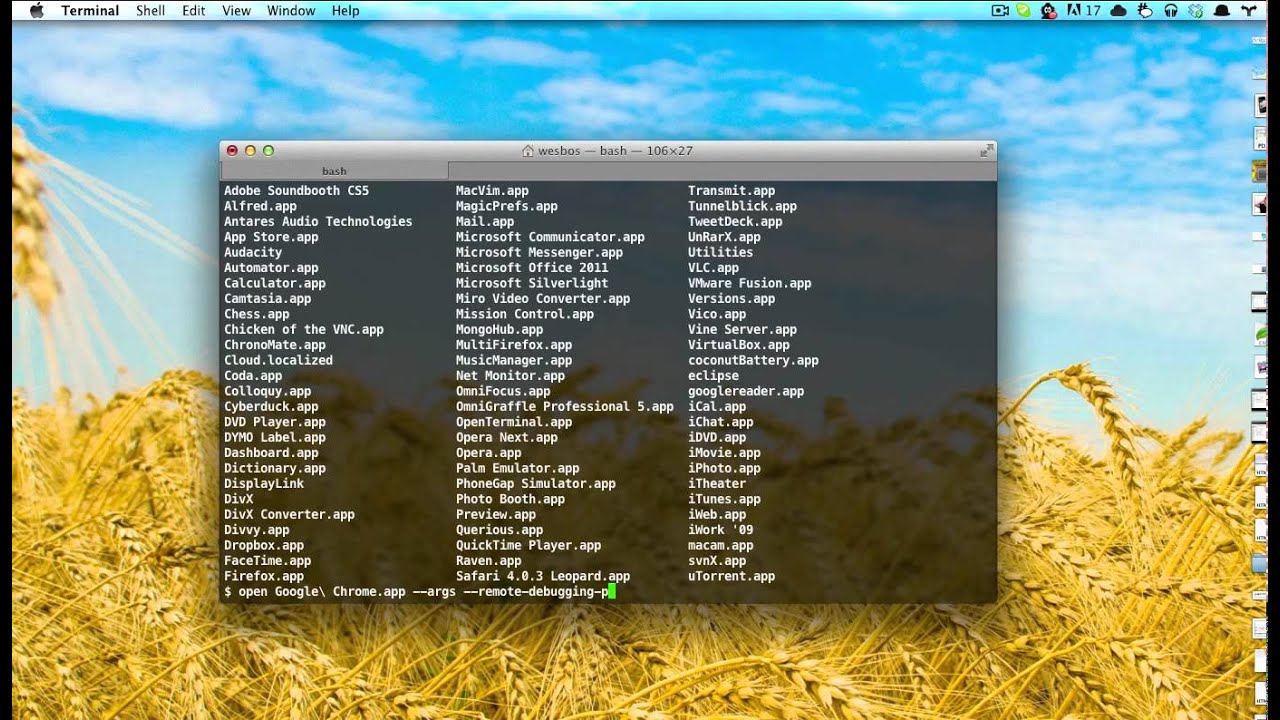
Task: Open the Apple menu
Action: click(37, 10)
